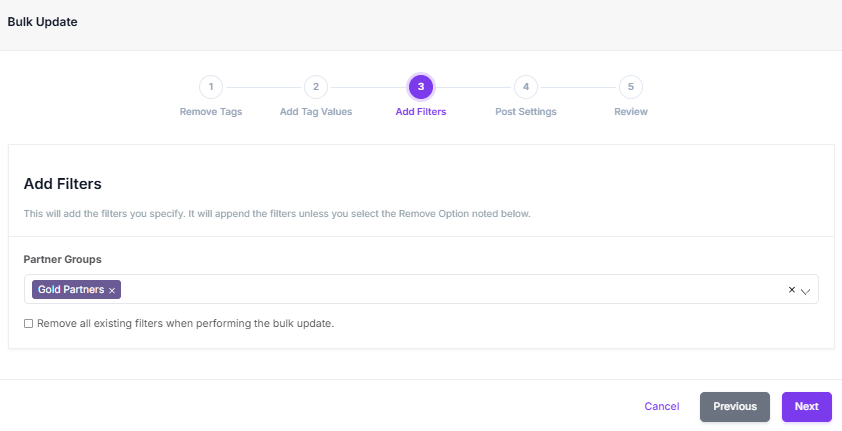842x431 pixels.
Task: Open the Review step label
Action: tap(631, 112)
